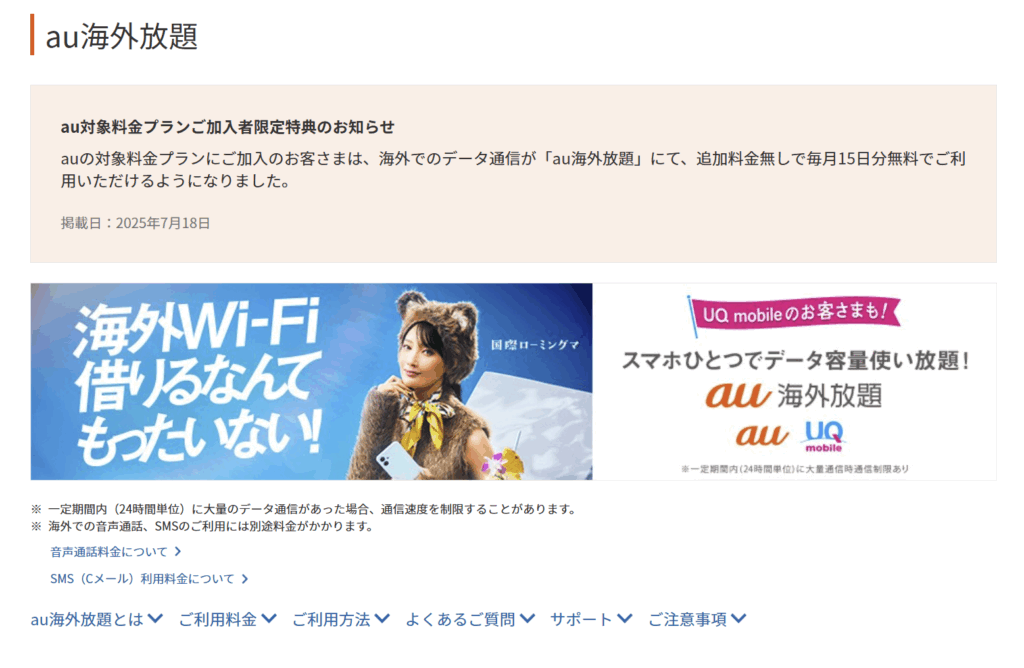This screenshot has height=668, width=1024.
Task: Click the pink UQ mobileのお客さまも ribbon
Action: pos(794,313)
